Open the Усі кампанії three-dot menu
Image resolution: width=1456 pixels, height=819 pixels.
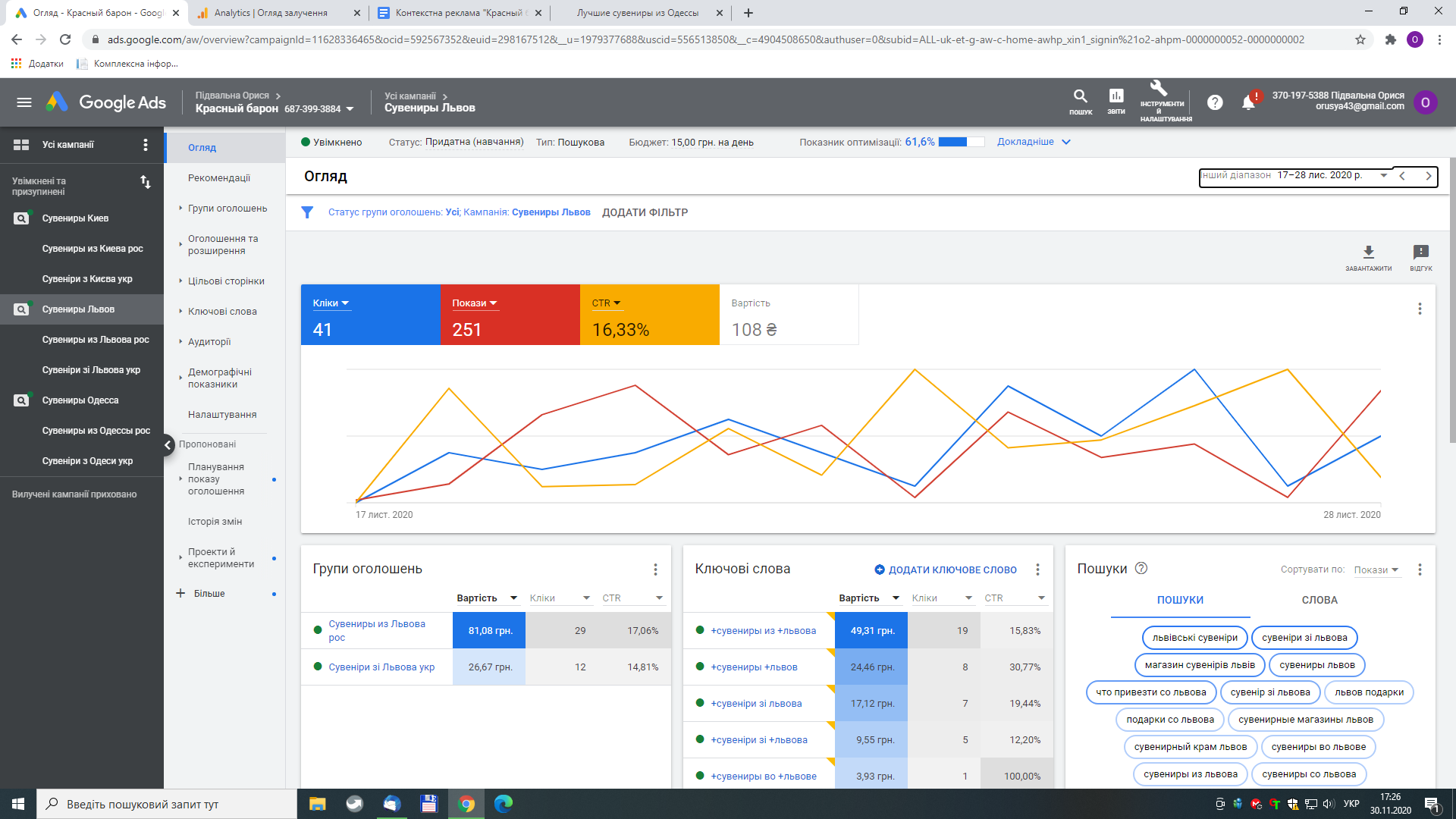146,145
